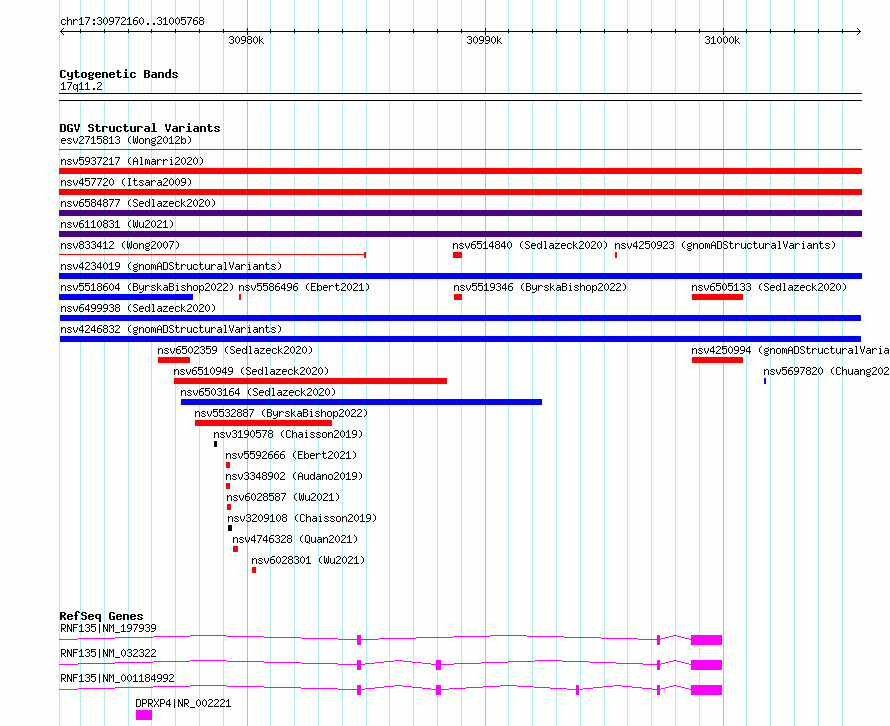Select the nsv6510949 (Sedlazeck2020) red bar
890x726 pixels.
click(310, 381)
